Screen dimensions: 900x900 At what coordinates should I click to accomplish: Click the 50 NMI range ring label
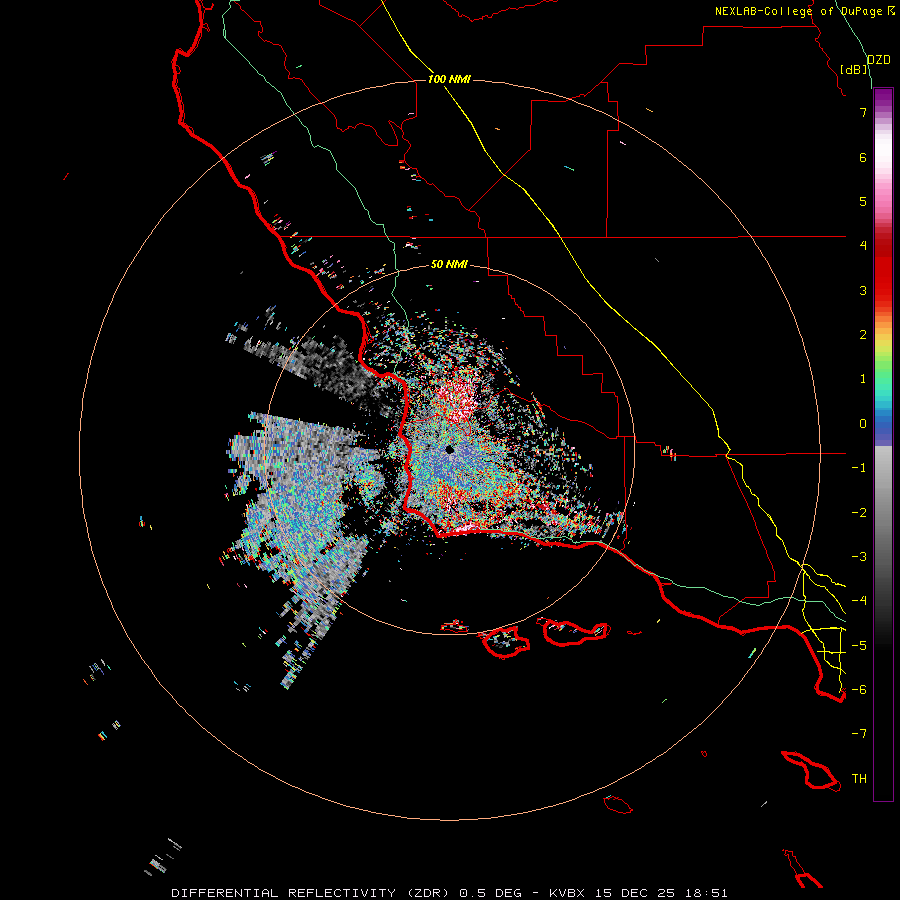449,264
